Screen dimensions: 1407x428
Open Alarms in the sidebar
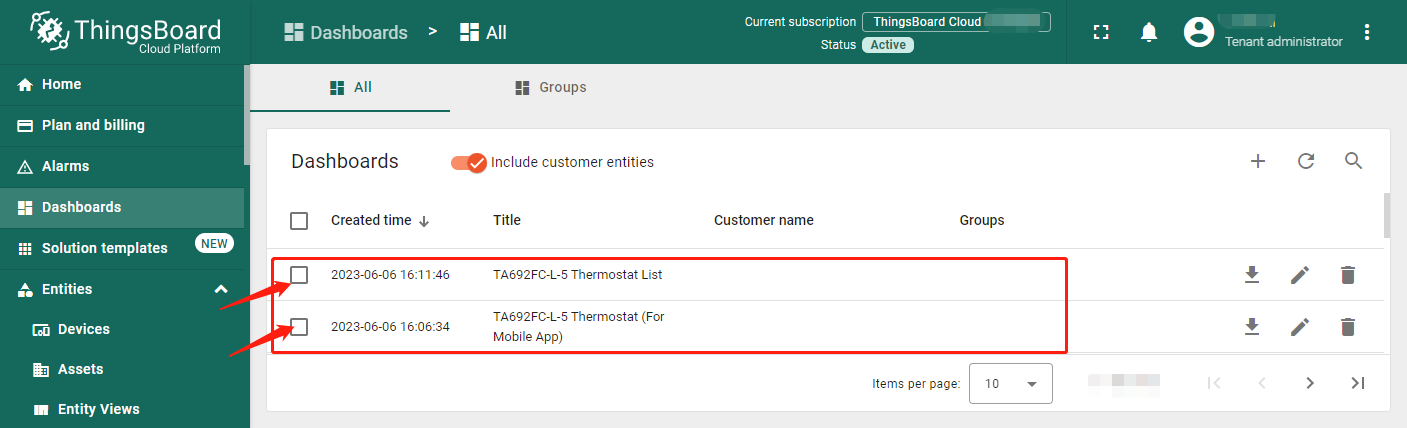pyautogui.click(x=122, y=166)
